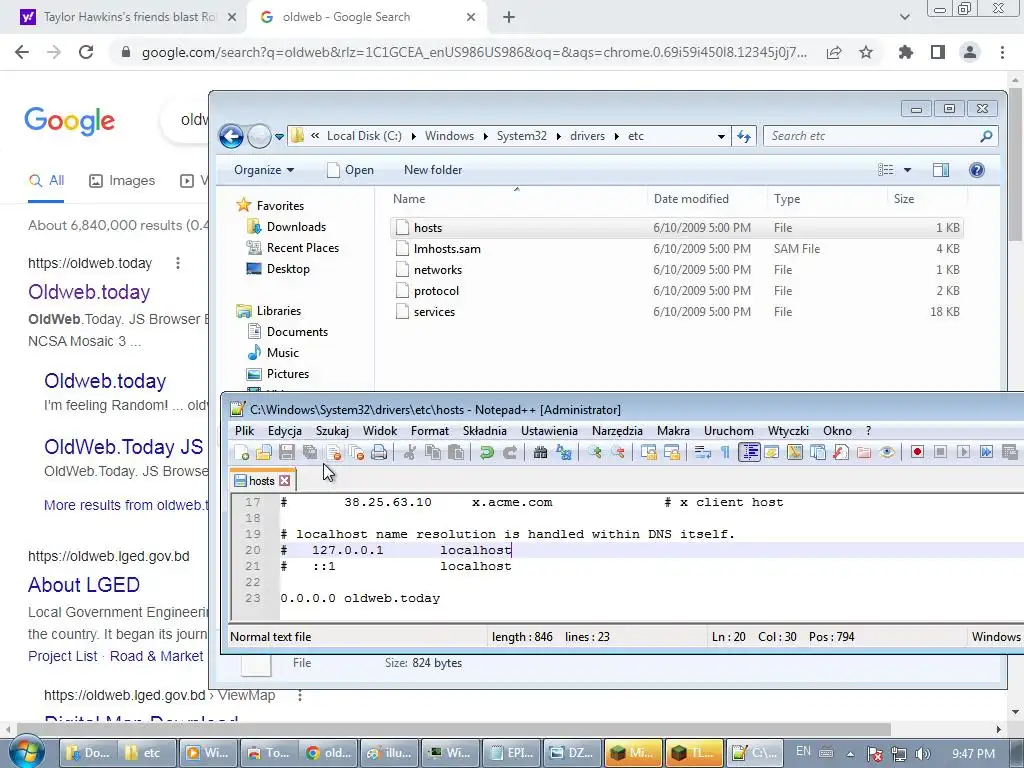Click the Copy icon in Notepad++
Viewport: 1024px width, 768px height.
pyautogui.click(x=432, y=452)
